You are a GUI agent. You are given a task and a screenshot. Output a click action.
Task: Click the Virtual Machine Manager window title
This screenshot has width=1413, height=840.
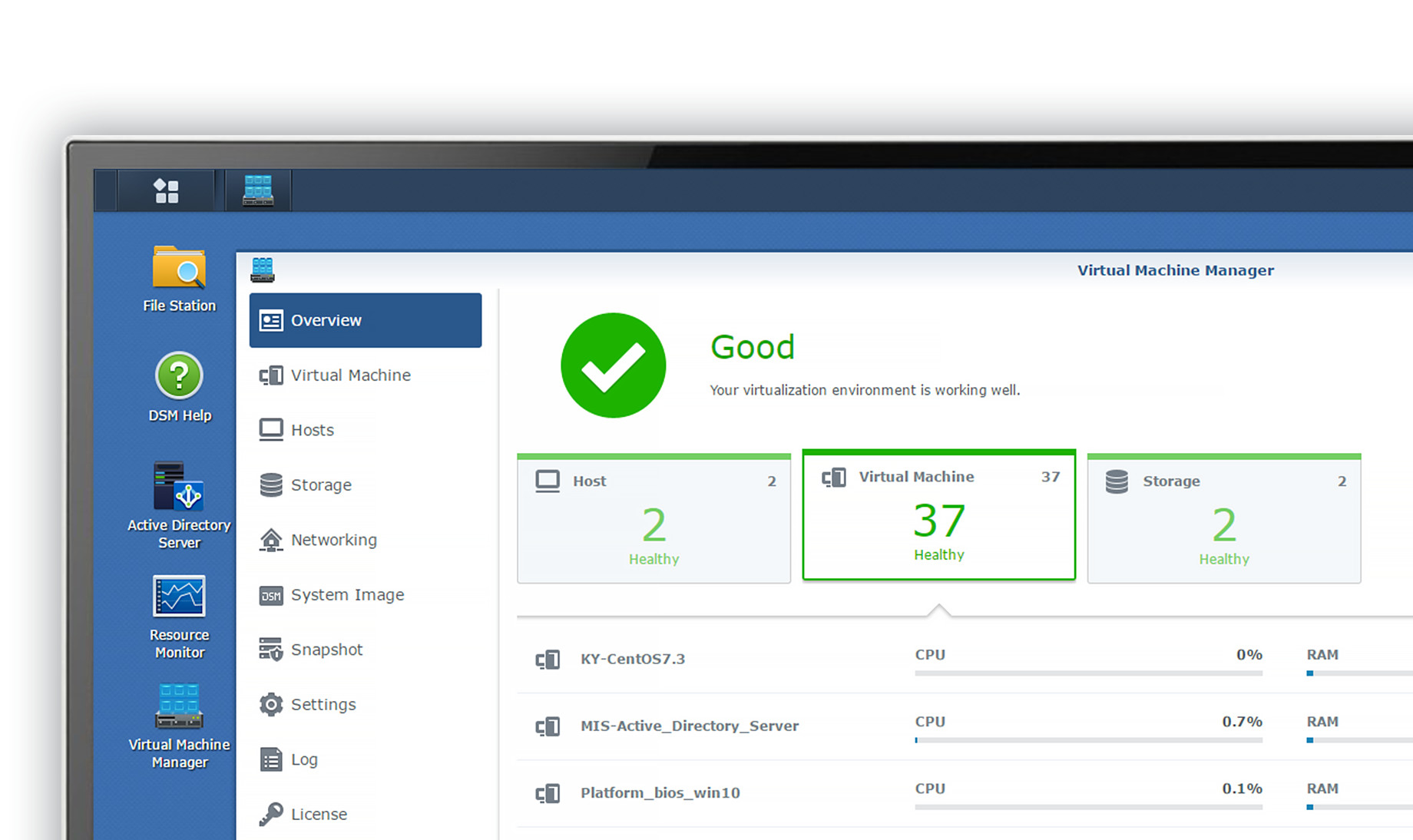click(1176, 270)
